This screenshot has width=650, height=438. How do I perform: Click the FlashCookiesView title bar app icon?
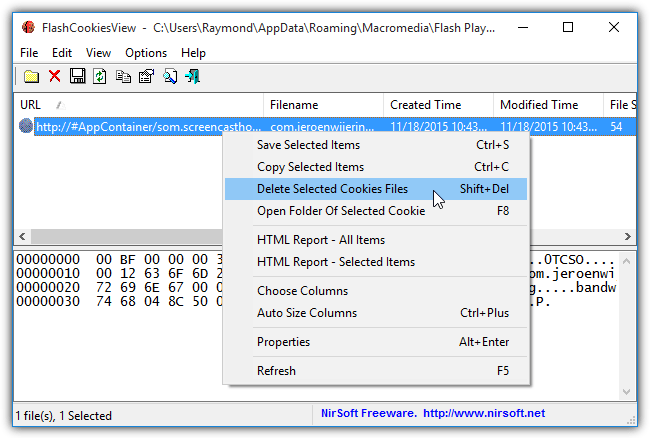[x=29, y=28]
